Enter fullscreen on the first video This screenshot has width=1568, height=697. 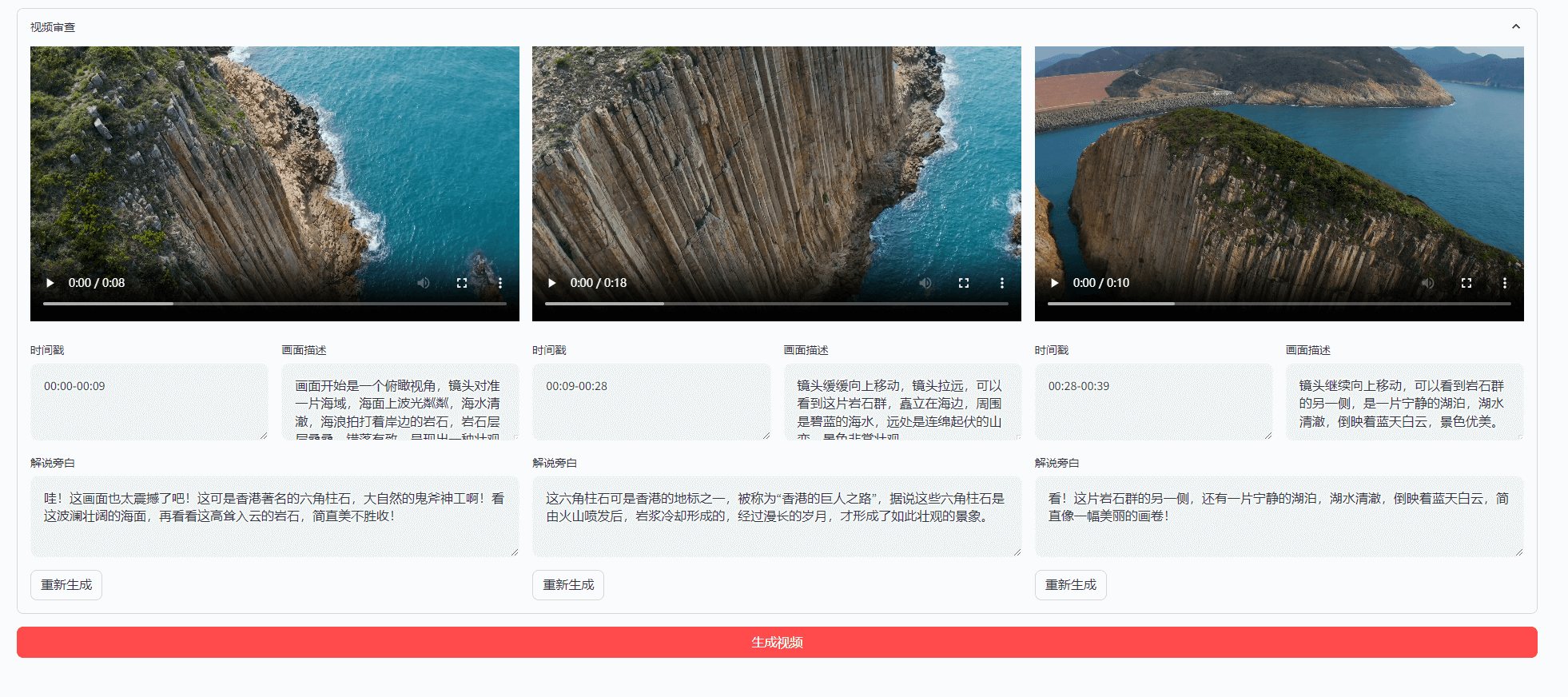tap(462, 283)
